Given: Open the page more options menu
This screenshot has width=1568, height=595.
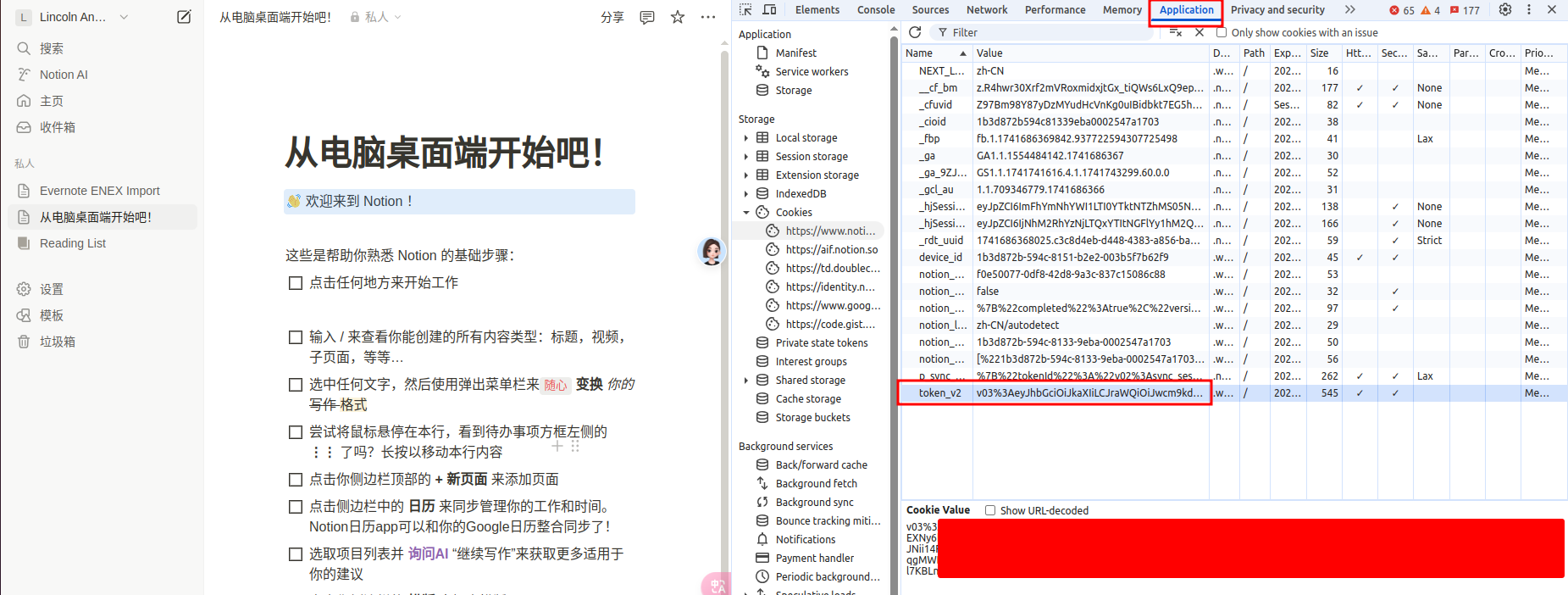Looking at the screenshot, I should point(708,17).
